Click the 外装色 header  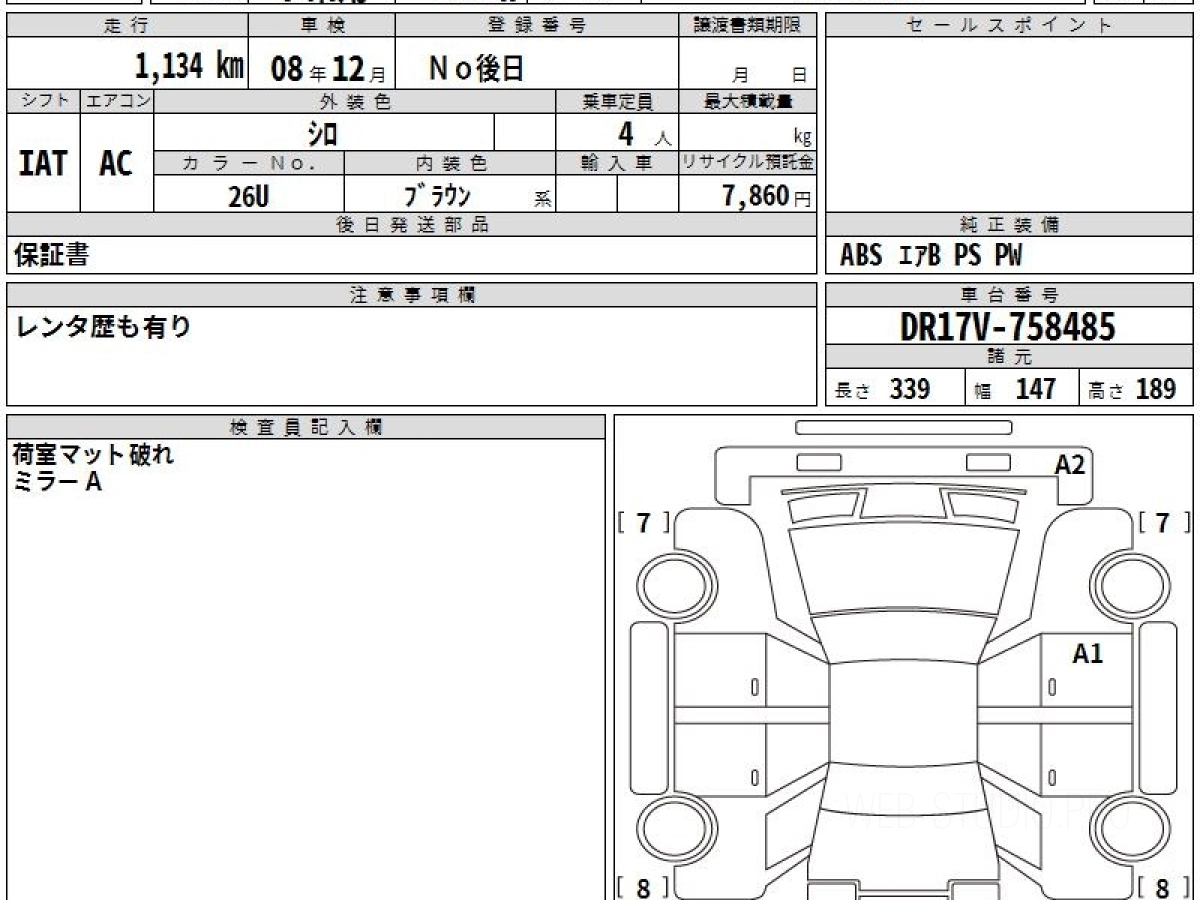(355, 101)
